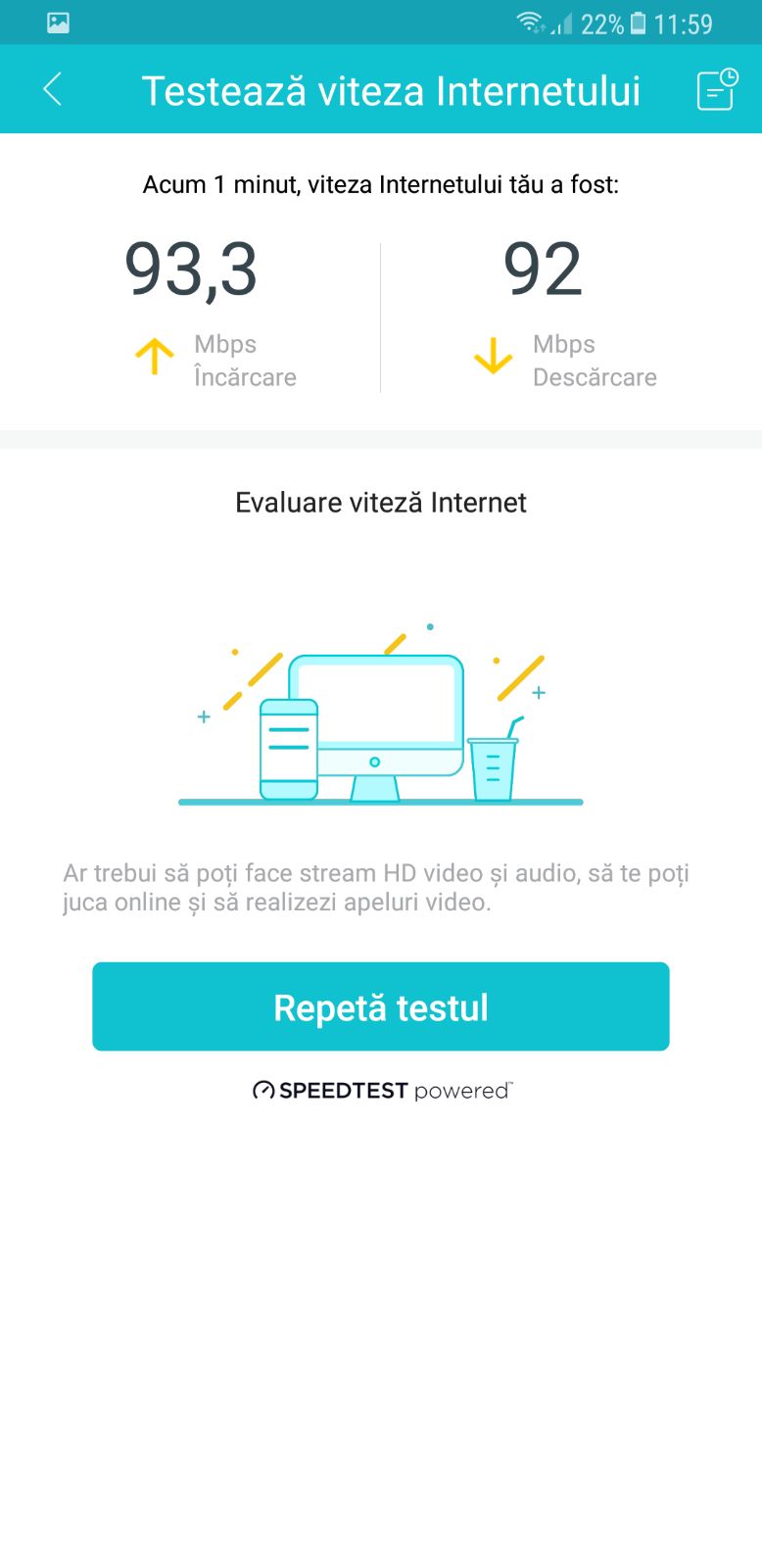Tap the image notification icon
Image resolution: width=762 pixels, height=1568 pixels.
[x=58, y=23]
